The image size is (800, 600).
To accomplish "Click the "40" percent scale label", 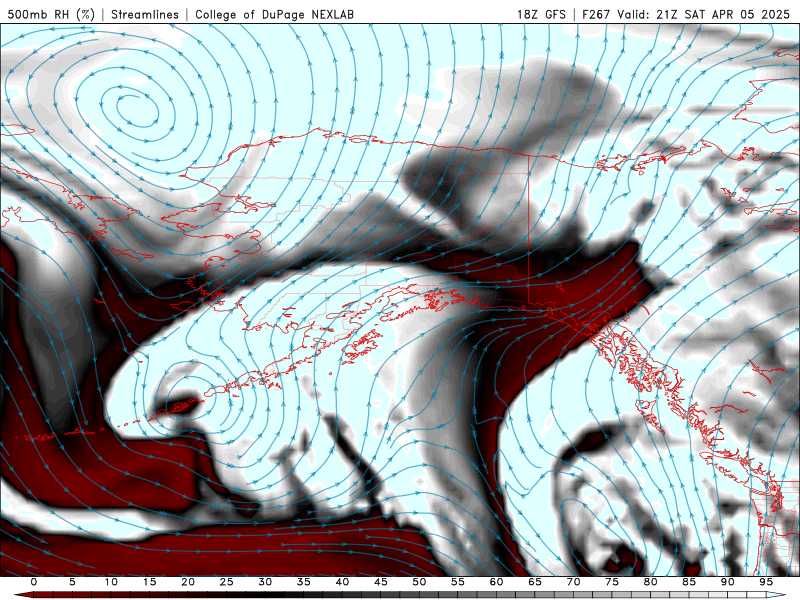I will click(342, 582).
